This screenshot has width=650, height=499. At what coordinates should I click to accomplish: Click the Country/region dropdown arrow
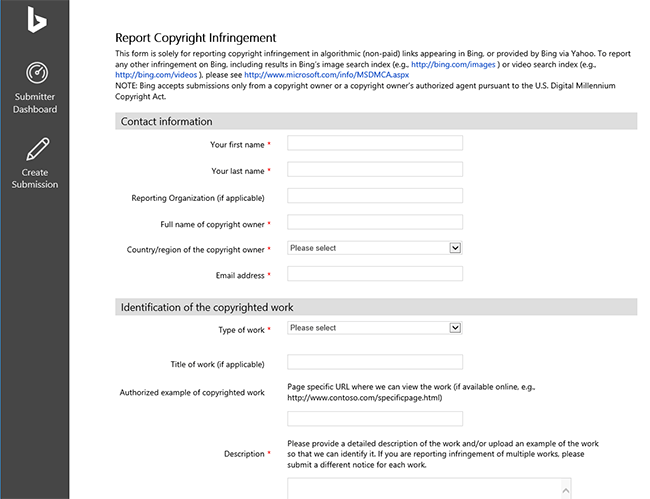[x=455, y=248]
